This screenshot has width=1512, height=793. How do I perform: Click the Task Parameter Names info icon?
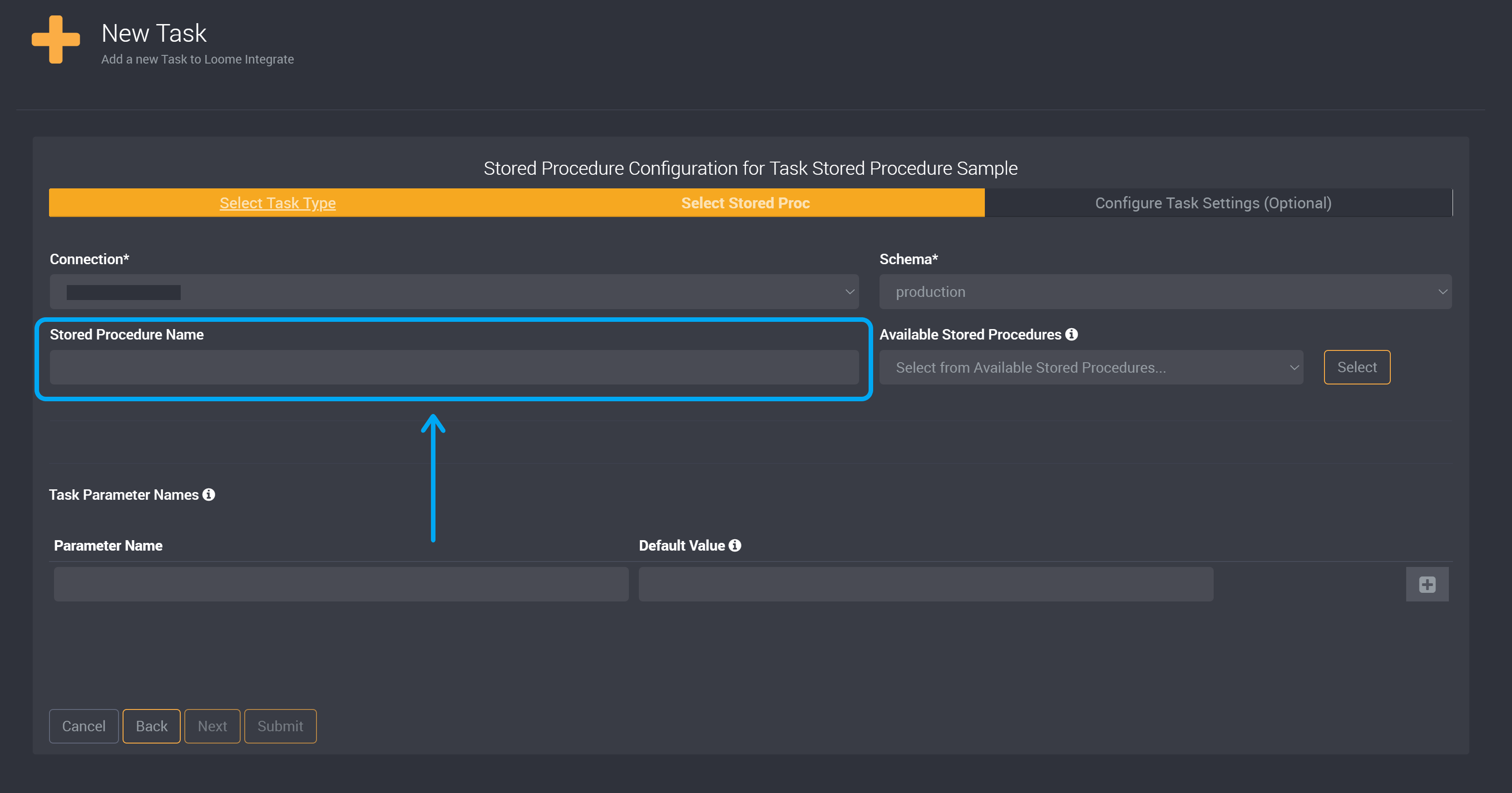click(208, 494)
